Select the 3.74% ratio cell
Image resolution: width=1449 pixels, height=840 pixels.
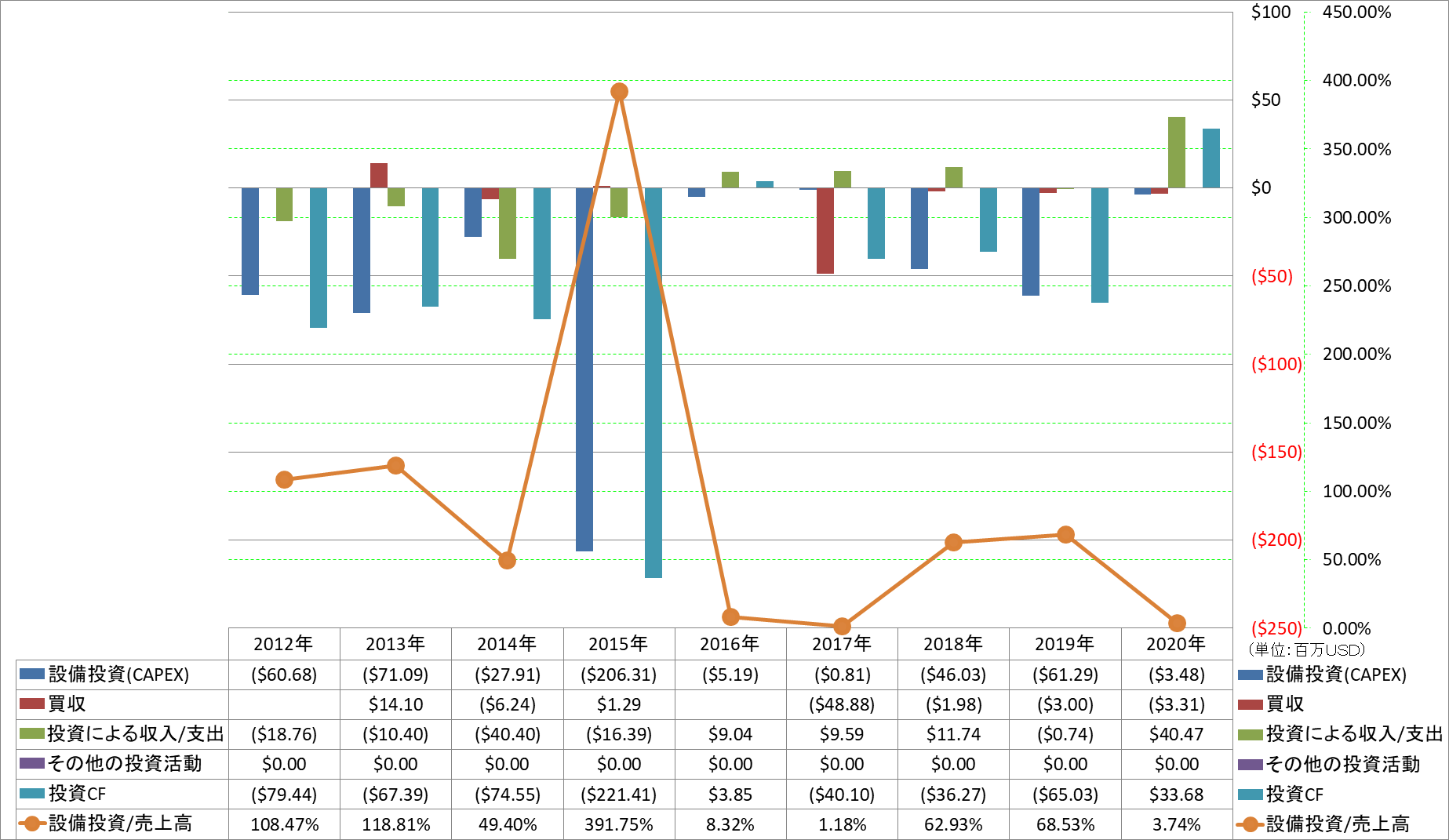1176,824
